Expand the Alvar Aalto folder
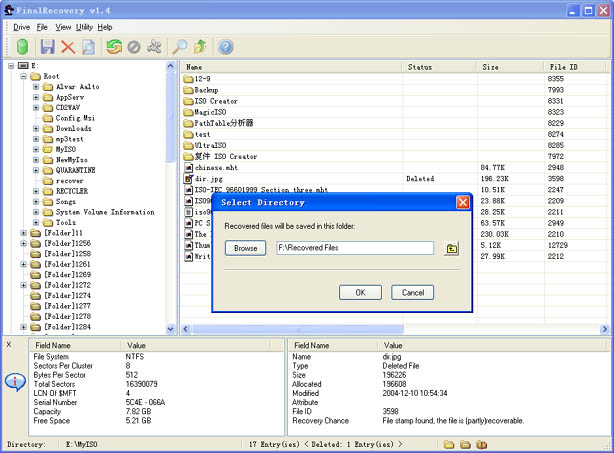Viewport: 614px width, 453px height. [36, 87]
